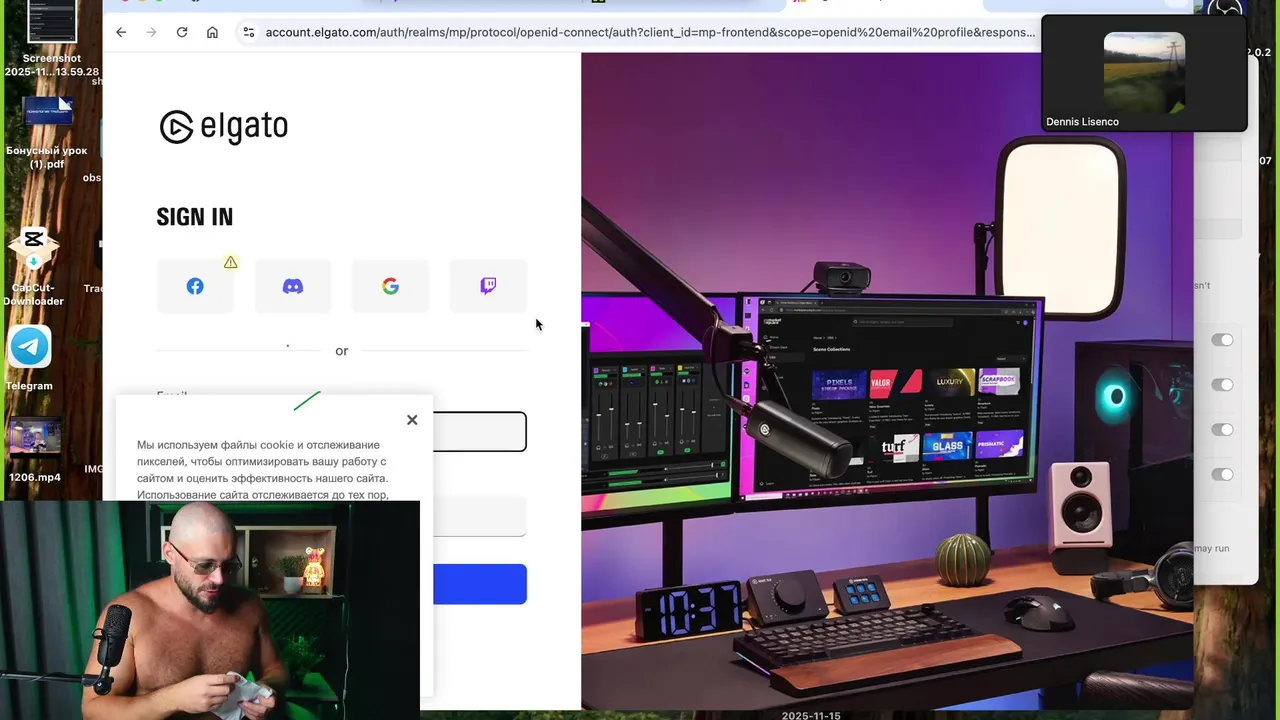
Task: View site information icon in address bar
Action: point(248,32)
